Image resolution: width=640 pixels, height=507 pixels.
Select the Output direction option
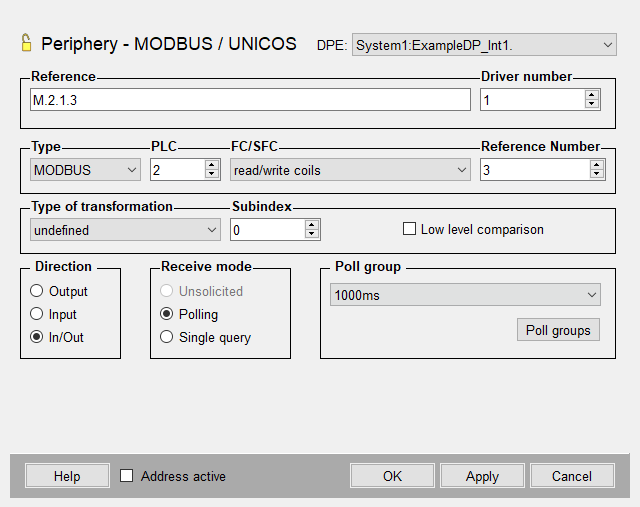click(x=37, y=291)
